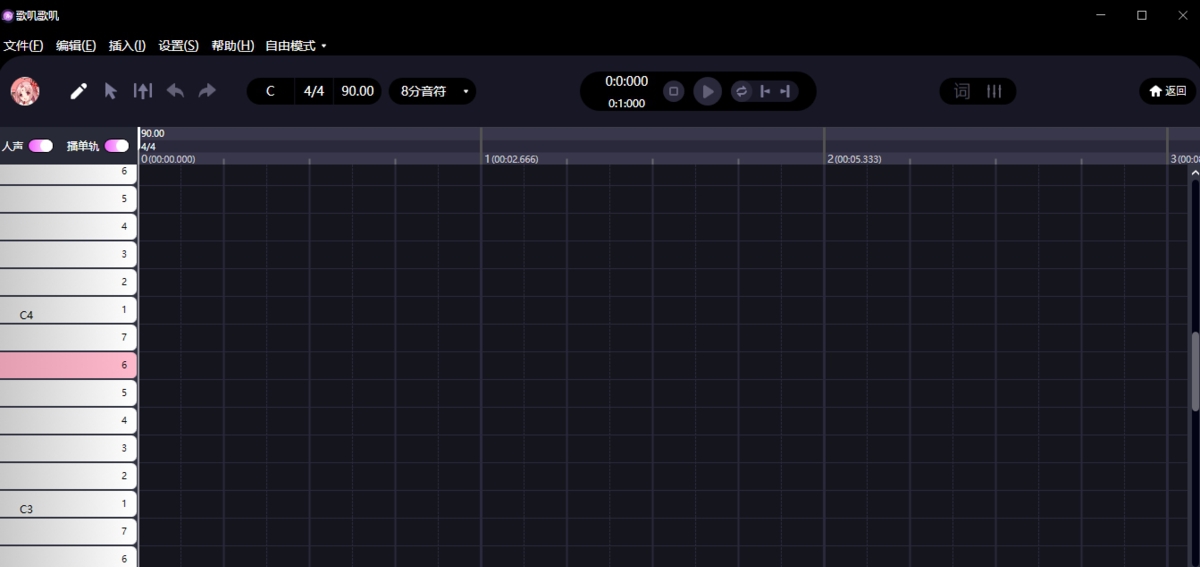The height and width of the screenshot is (567, 1200).
Task: Click the 返回 home button
Action: pyautogui.click(x=1167, y=91)
